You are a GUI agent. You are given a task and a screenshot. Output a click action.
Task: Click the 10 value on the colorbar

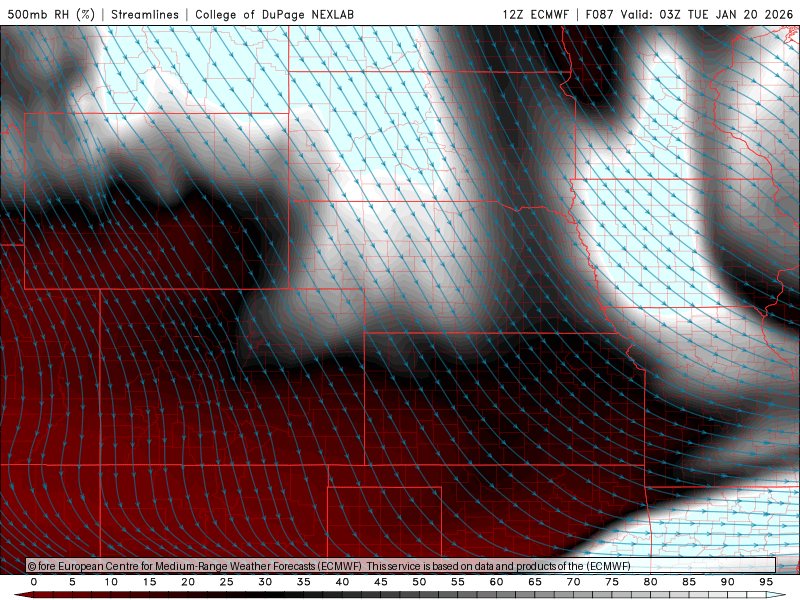(111, 582)
